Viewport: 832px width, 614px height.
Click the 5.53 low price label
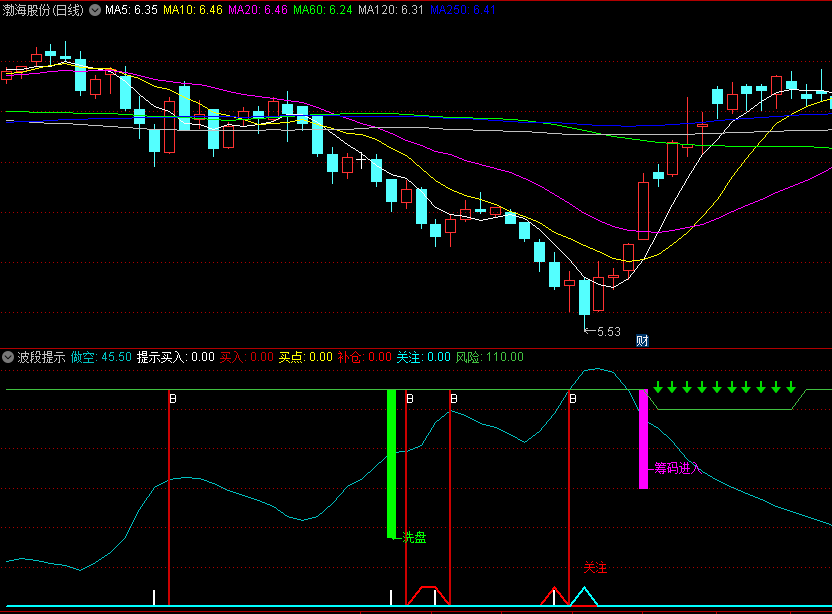click(609, 332)
